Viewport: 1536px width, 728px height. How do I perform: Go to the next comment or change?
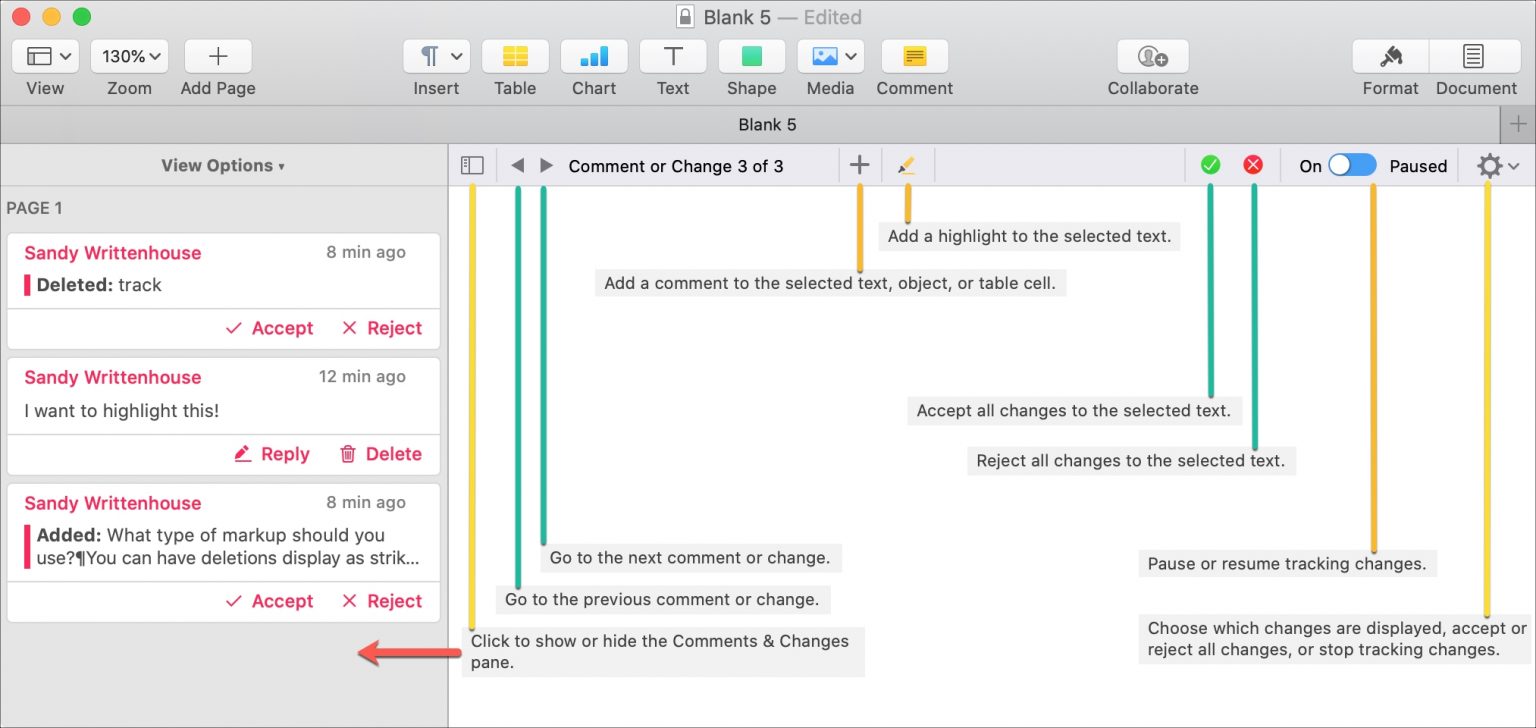click(546, 166)
